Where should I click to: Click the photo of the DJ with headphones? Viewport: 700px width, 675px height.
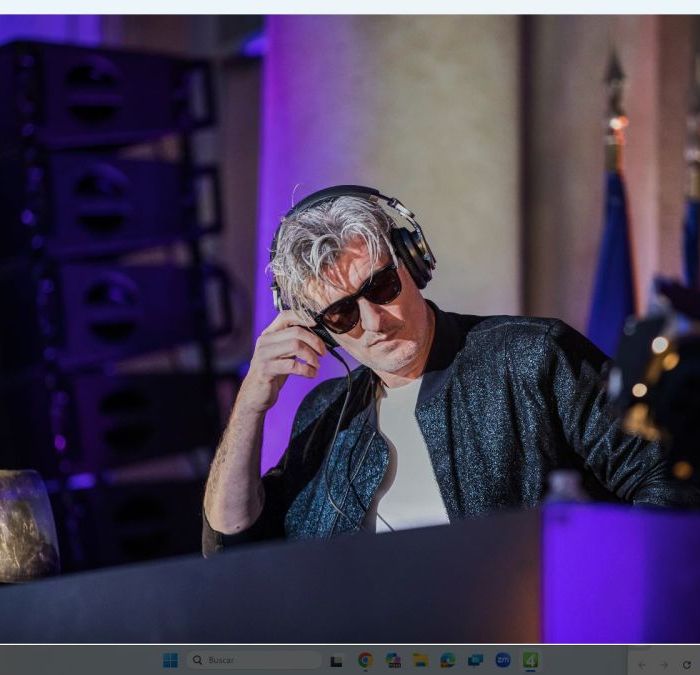350,329
